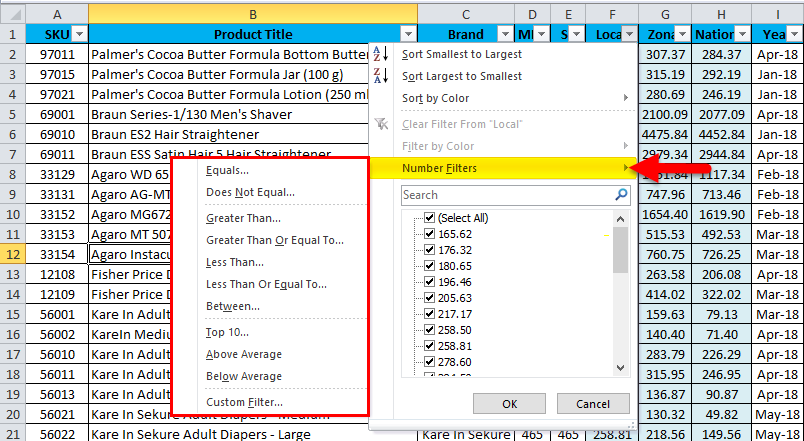Click cell 'Braun ES2 Hair Straightener'
The width and height of the screenshot is (804, 441).
pyautogui.click(x=229, y=134)
